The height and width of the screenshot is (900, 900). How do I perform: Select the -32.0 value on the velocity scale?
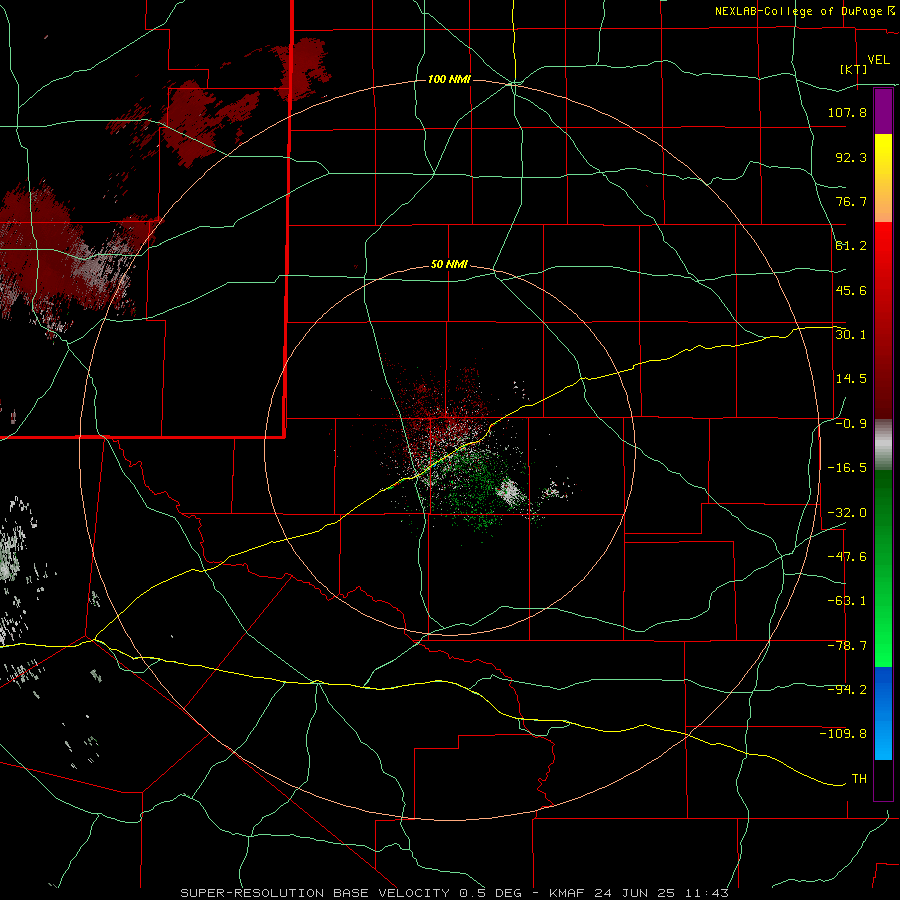point(847,513)
